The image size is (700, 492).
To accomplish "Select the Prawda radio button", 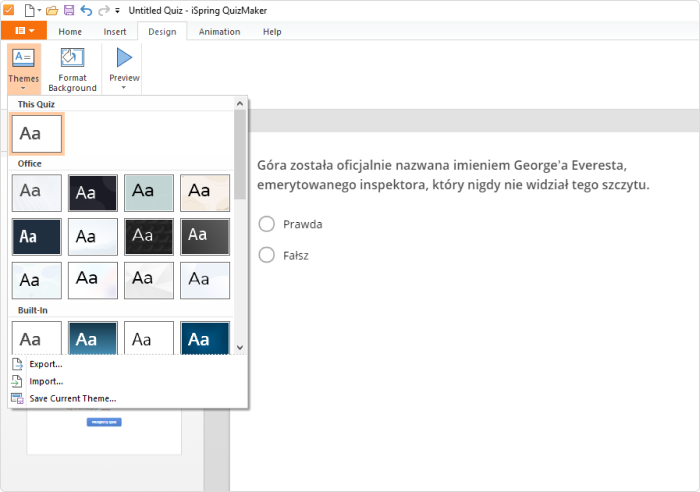I will [x=267, y=224].
